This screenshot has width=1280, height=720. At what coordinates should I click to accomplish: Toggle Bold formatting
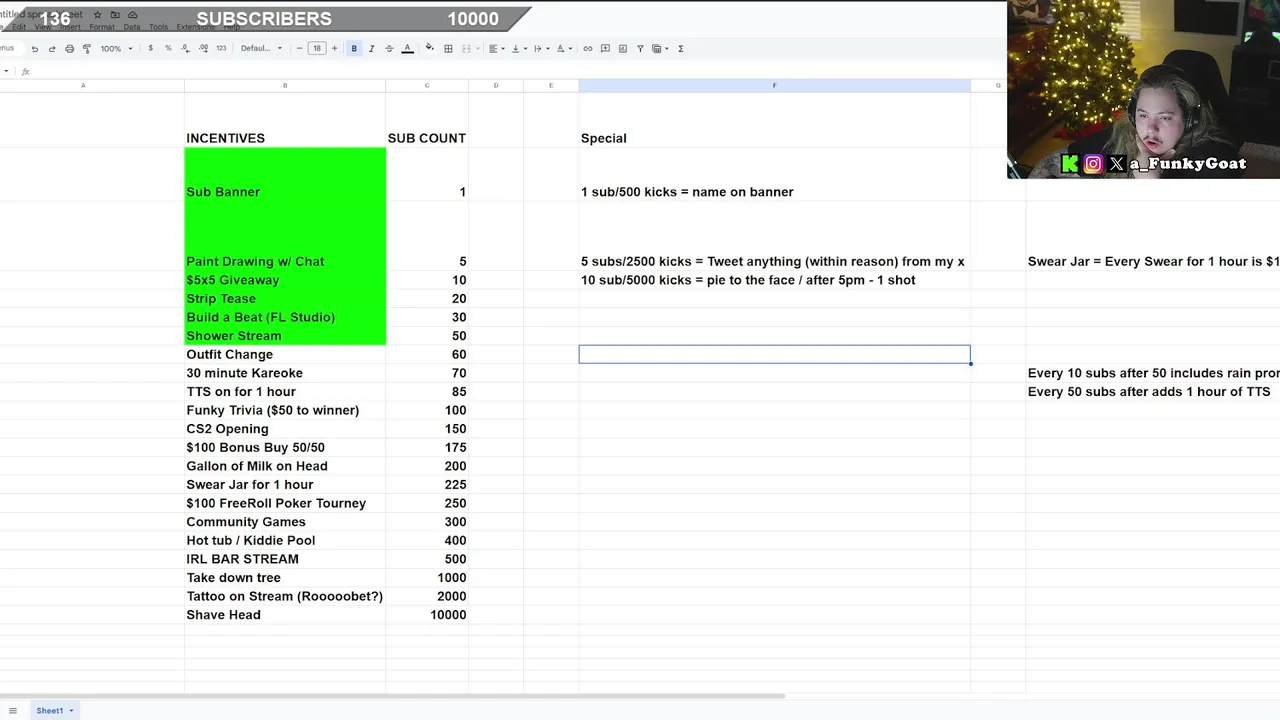tap(354, 48)
